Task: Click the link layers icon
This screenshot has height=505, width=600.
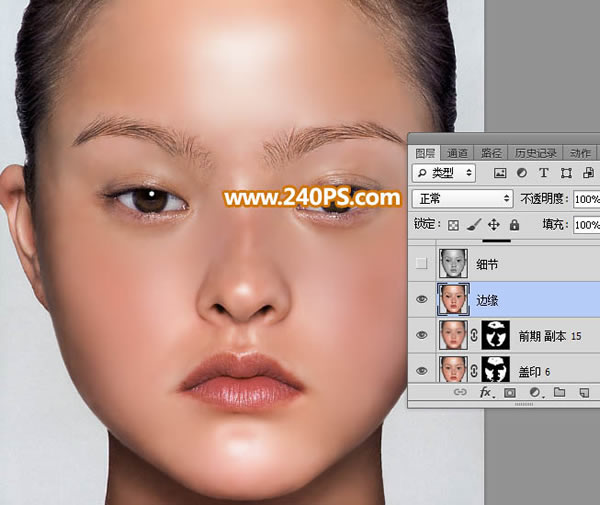Action: 460,392
